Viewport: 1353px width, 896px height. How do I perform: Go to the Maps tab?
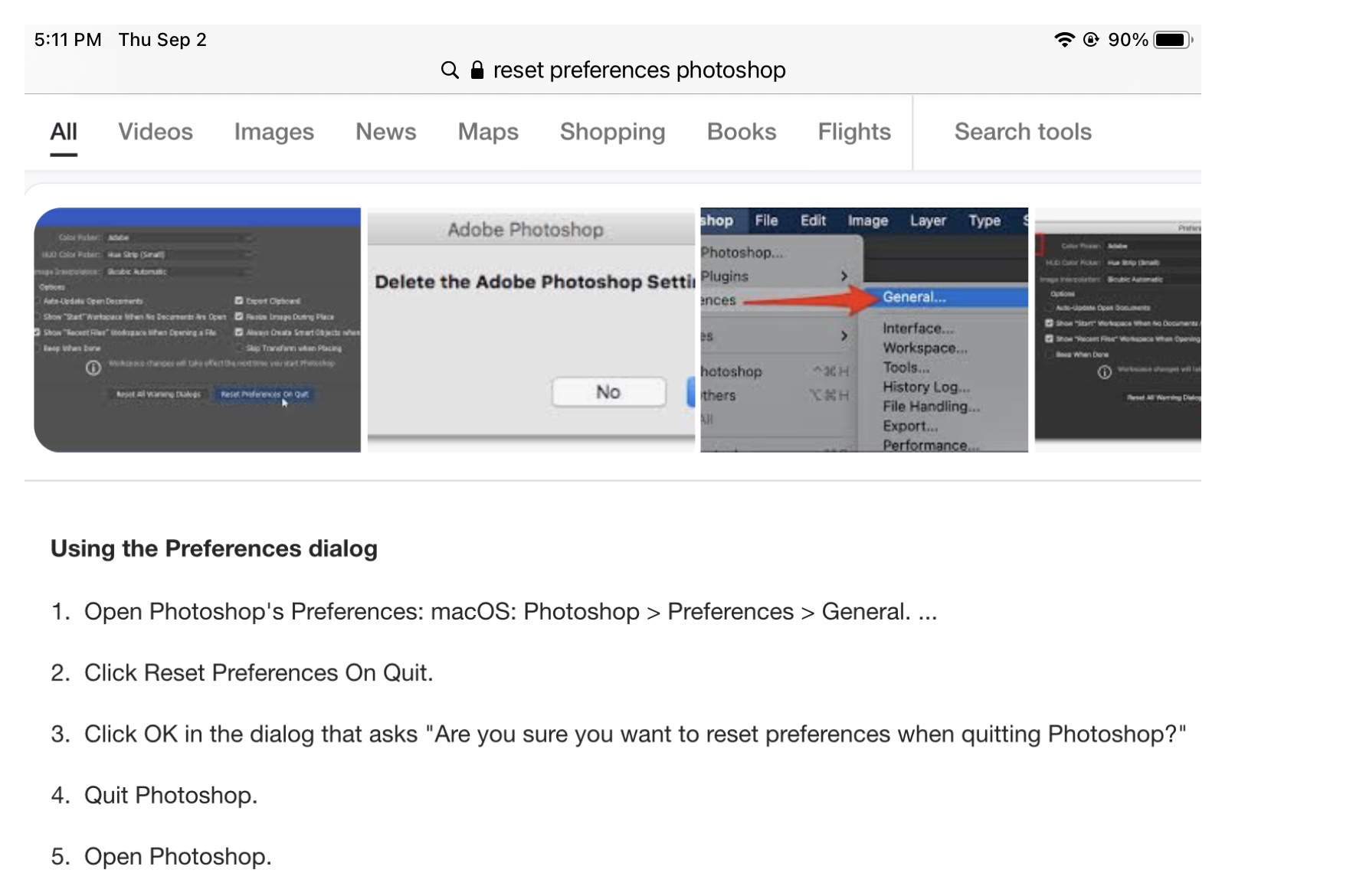(x=488, y=132)
